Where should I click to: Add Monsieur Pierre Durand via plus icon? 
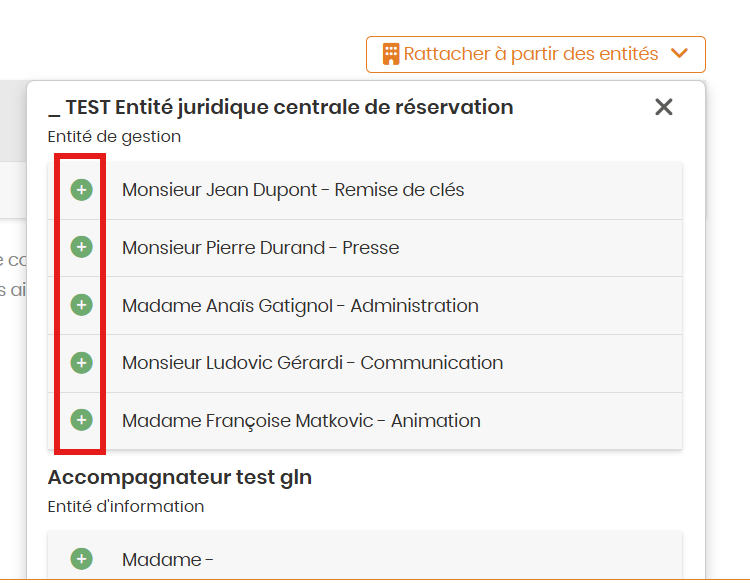coord(82,247)
